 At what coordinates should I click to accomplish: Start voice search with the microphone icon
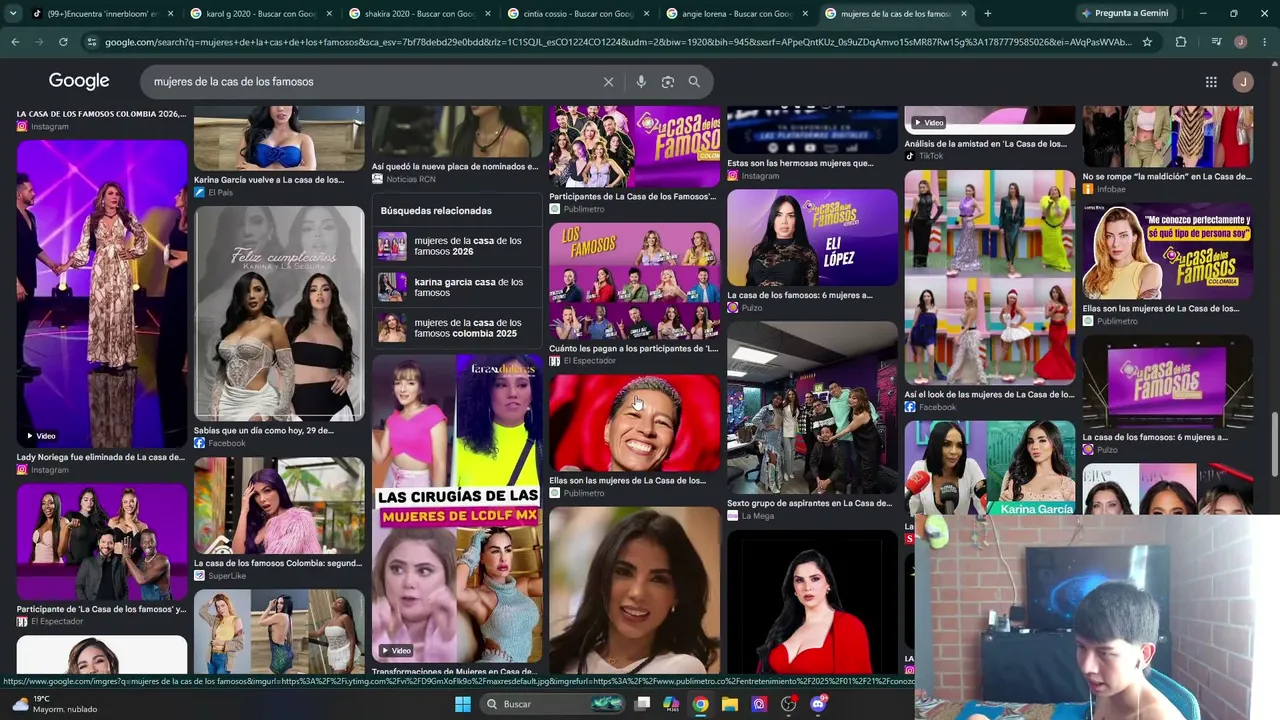point(641,82)
